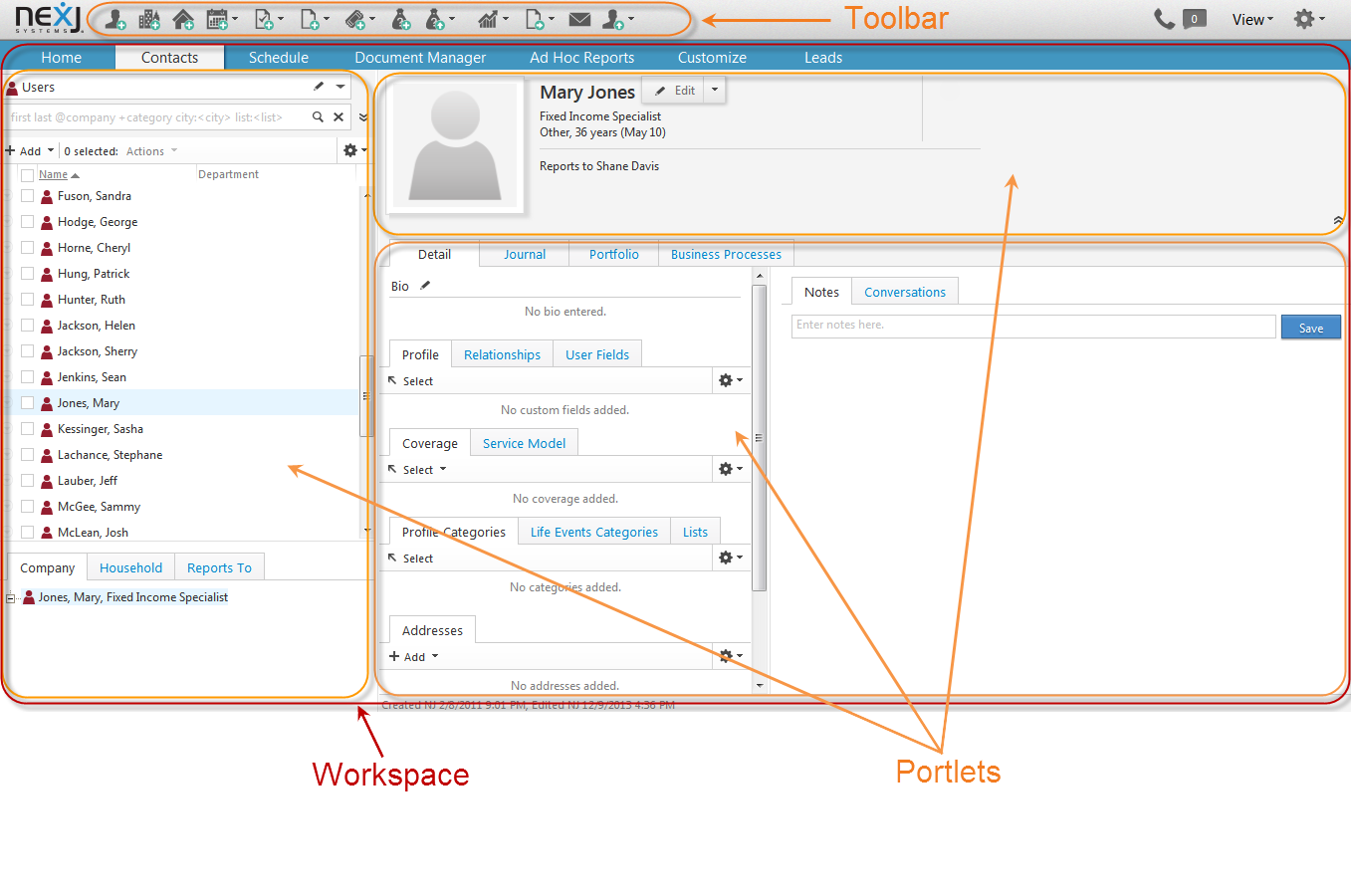This screenshot has width=1351, height=896.
Task: Open the dropdown arrow beside Edit button
Action: (x=714, y=90)
